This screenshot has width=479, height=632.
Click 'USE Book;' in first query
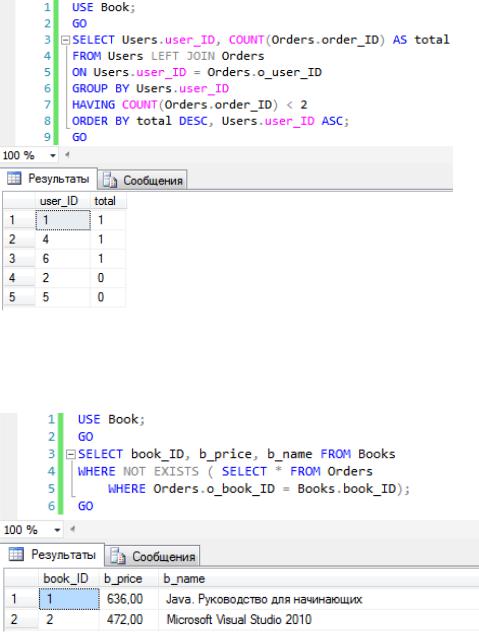(x=104, y=7)
